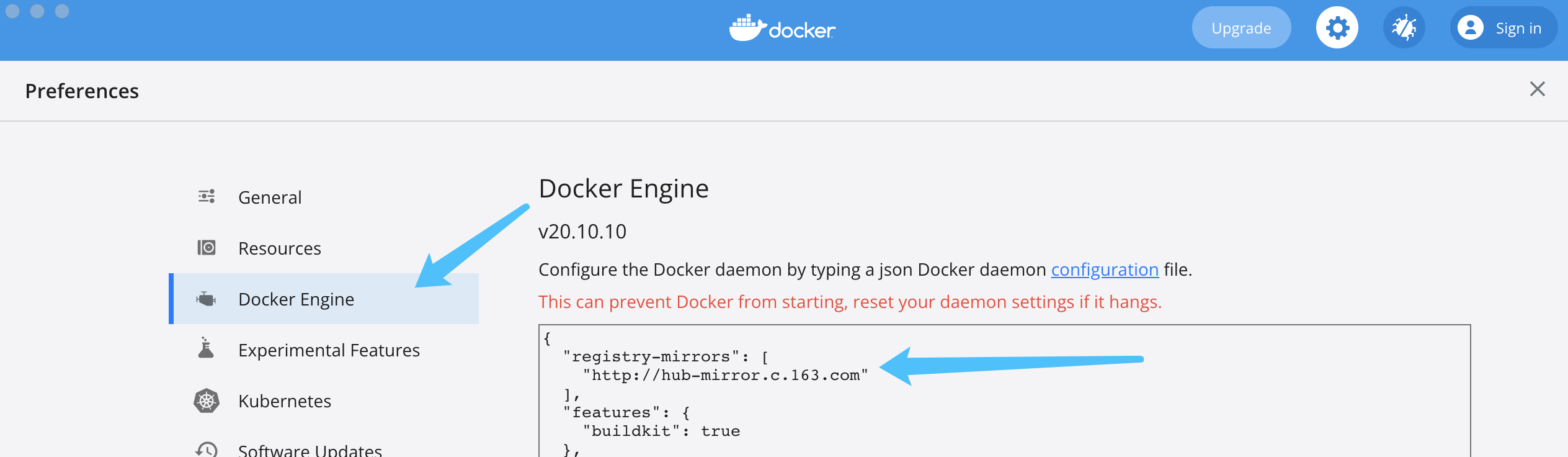Click the Software Updates clock icon
Image resolution: width=1568 pixels, height=457 pixels.
[207, 450]
